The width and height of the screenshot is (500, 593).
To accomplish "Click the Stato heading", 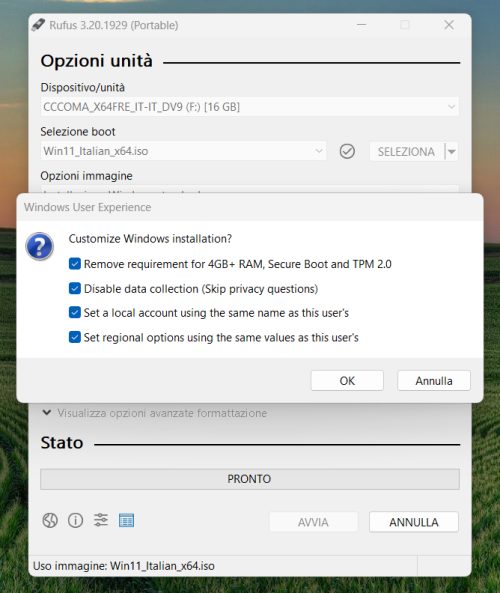I will pos(62,442).
